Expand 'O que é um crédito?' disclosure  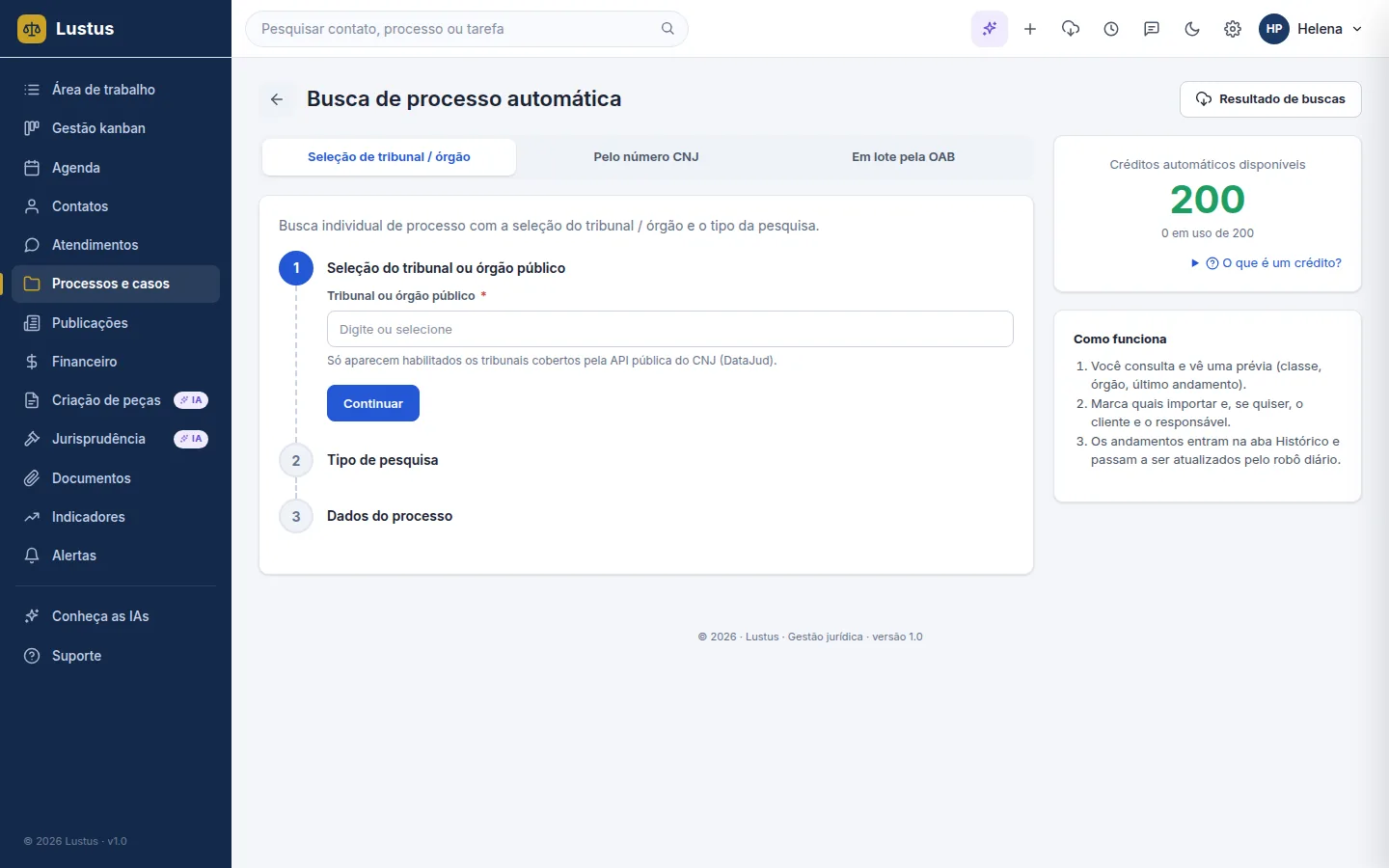point(1266,263)
